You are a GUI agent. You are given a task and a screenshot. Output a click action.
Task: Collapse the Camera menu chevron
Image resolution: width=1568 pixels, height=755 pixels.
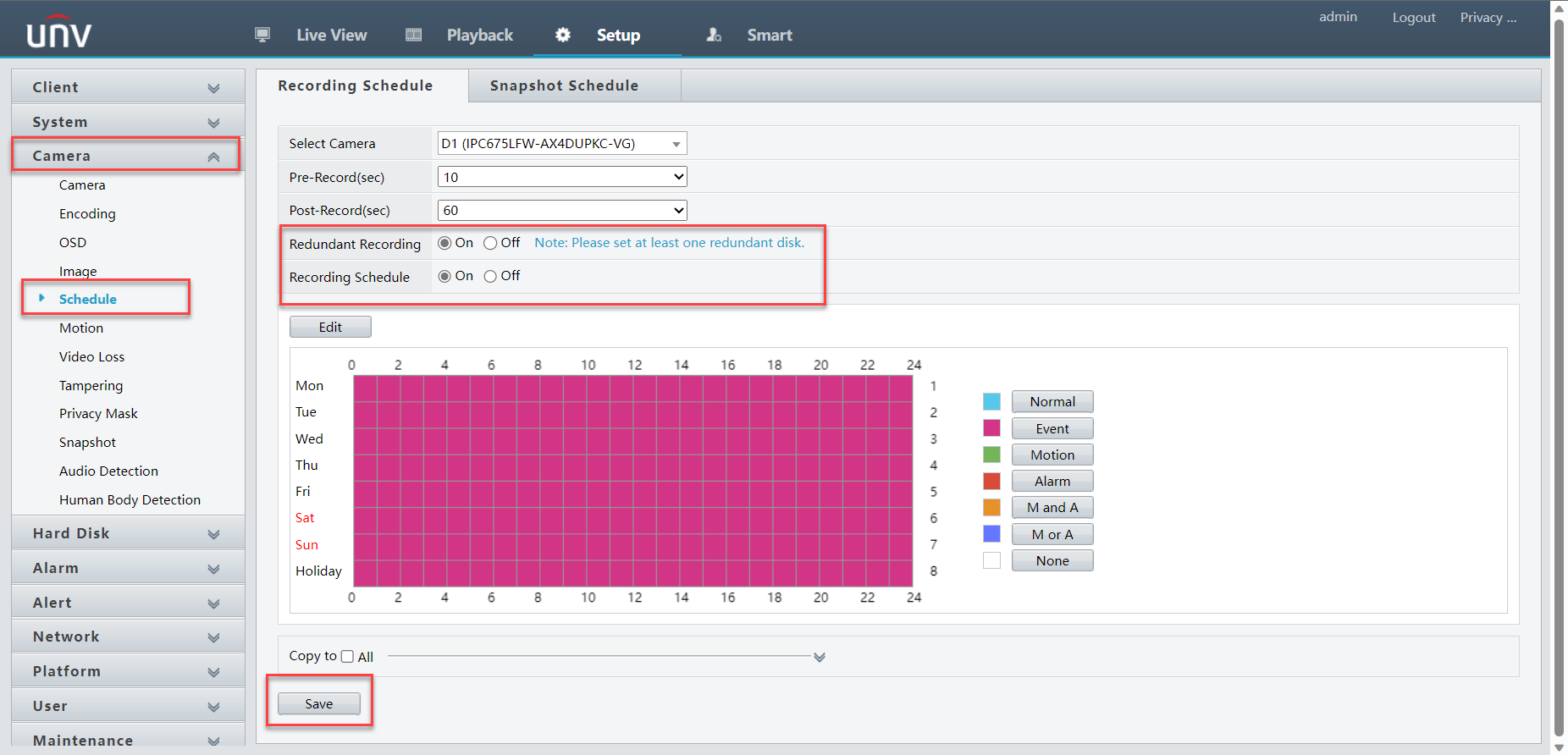[213, 157]
